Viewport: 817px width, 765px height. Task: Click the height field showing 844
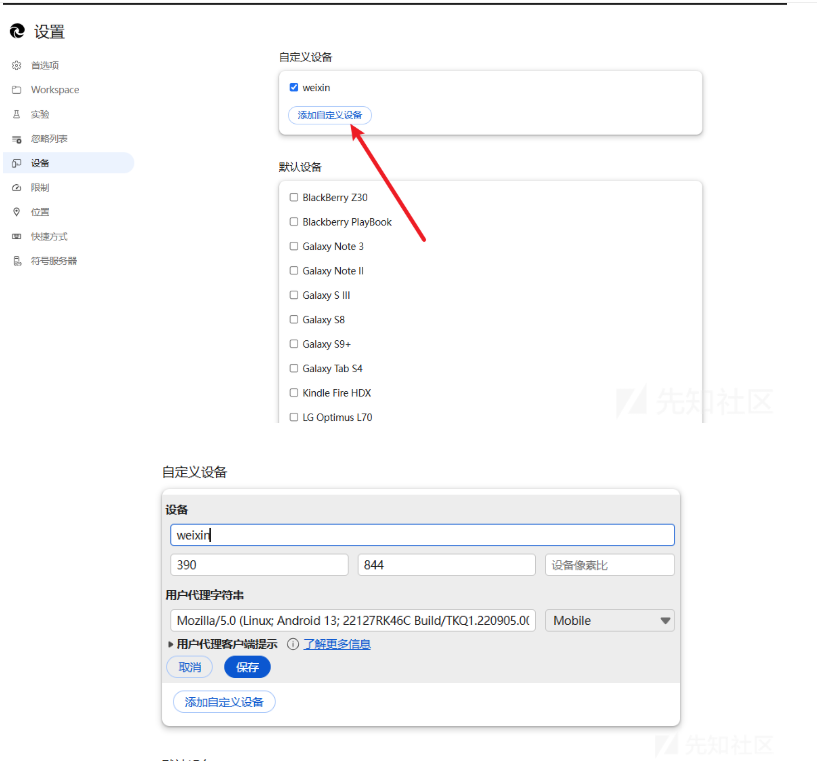[447, 565]
